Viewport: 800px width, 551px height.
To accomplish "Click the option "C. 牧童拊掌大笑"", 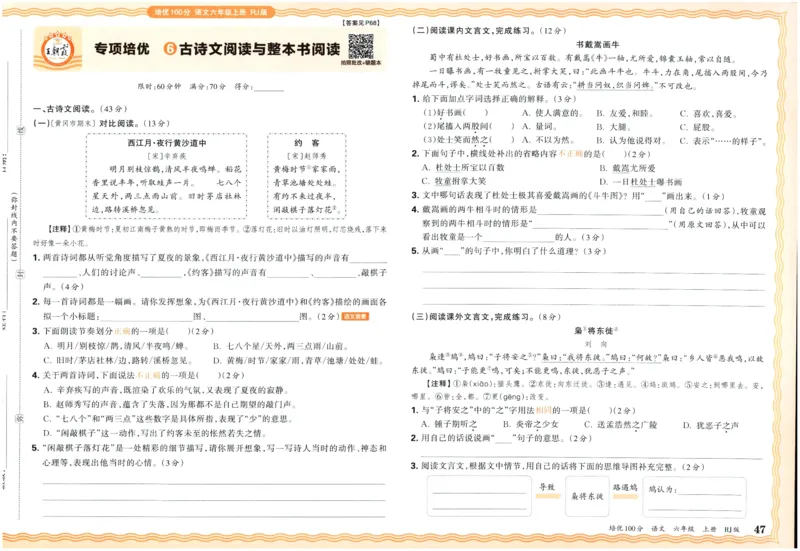I will (454, 181).
